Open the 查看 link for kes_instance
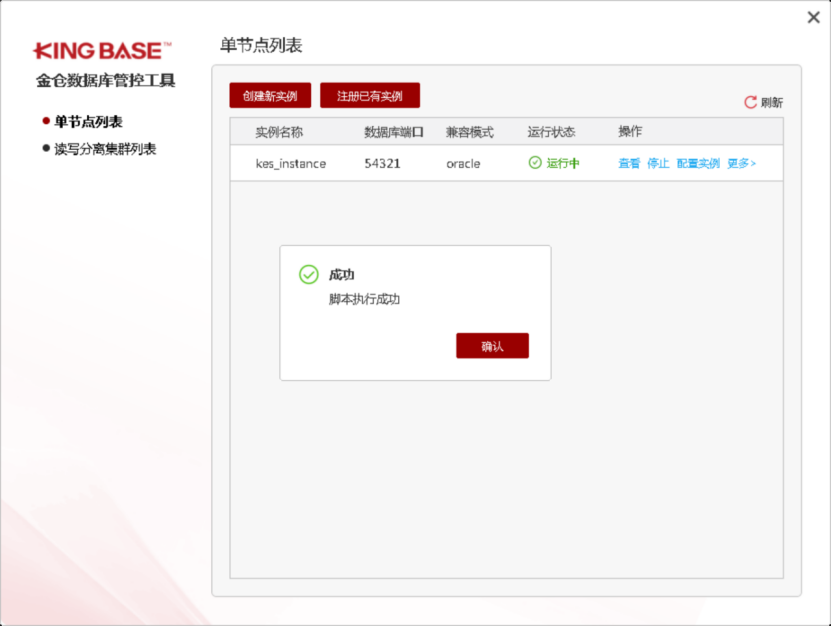The width and height of the screenshot is (831, 626). tap(629, 163)
